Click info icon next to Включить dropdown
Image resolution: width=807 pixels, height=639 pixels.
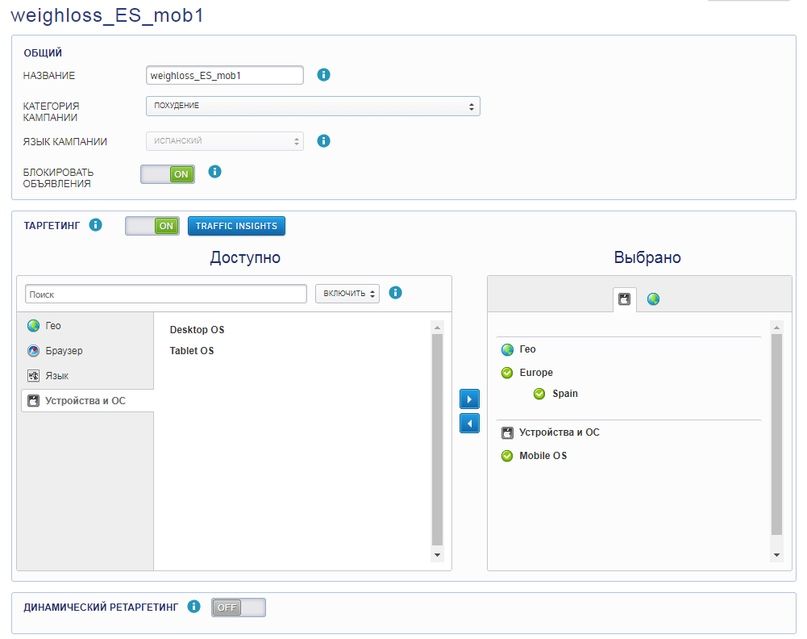(395, 293)
